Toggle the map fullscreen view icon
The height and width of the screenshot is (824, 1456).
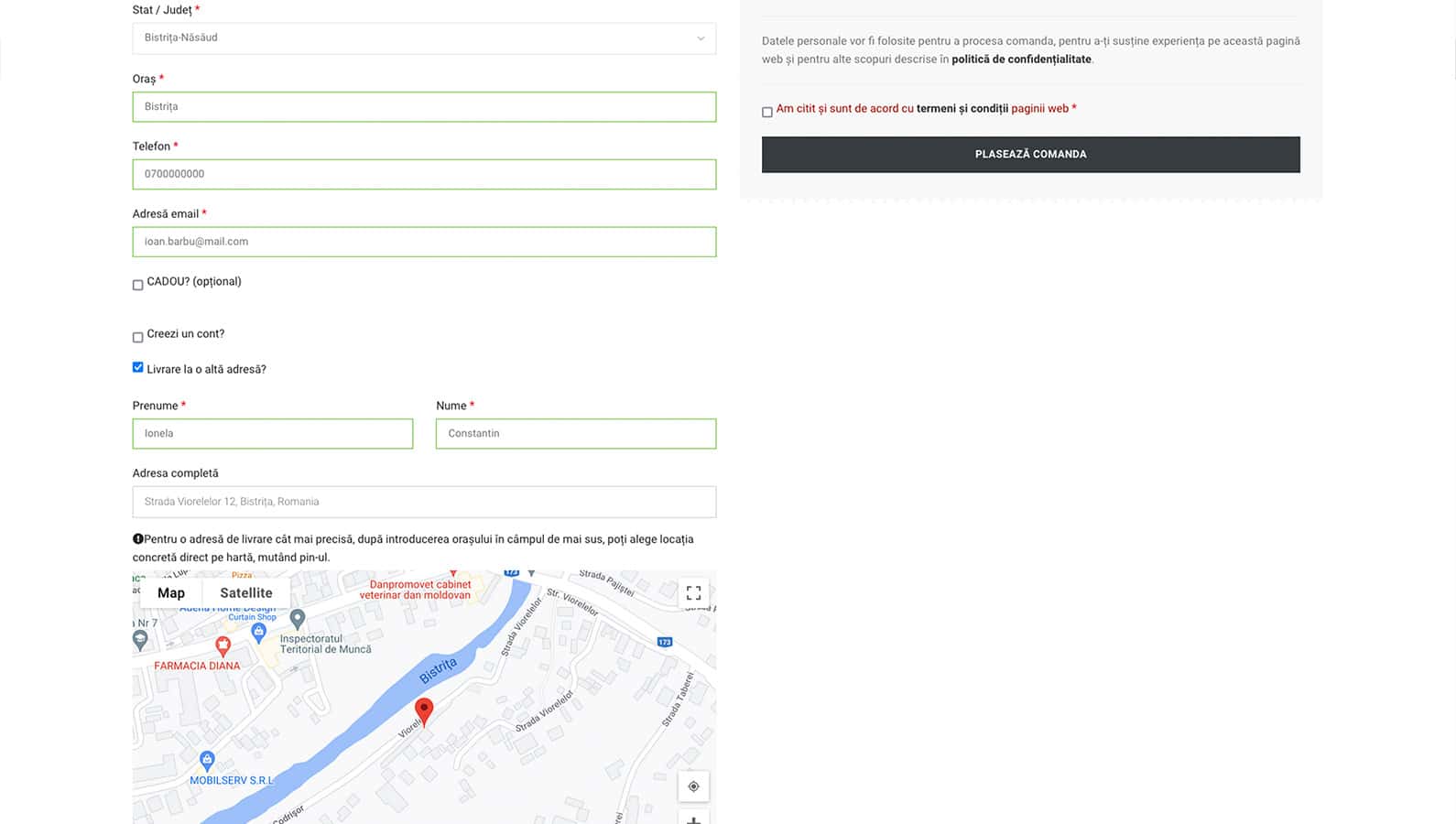pos(693,593)
